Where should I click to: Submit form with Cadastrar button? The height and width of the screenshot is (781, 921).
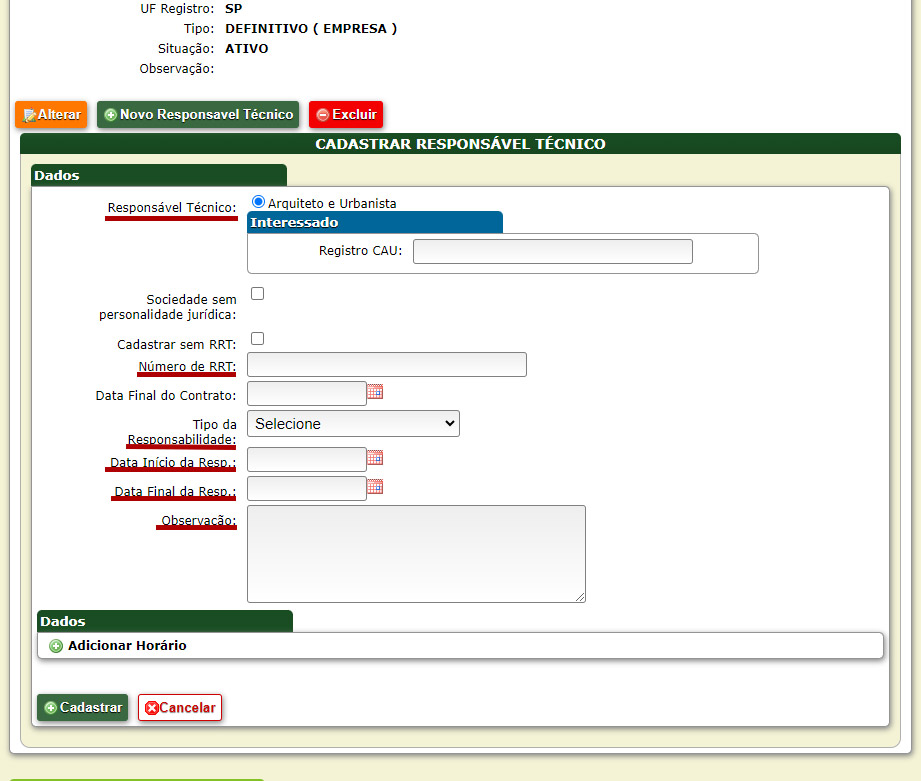pyautogui.click(x=83, y=707)
